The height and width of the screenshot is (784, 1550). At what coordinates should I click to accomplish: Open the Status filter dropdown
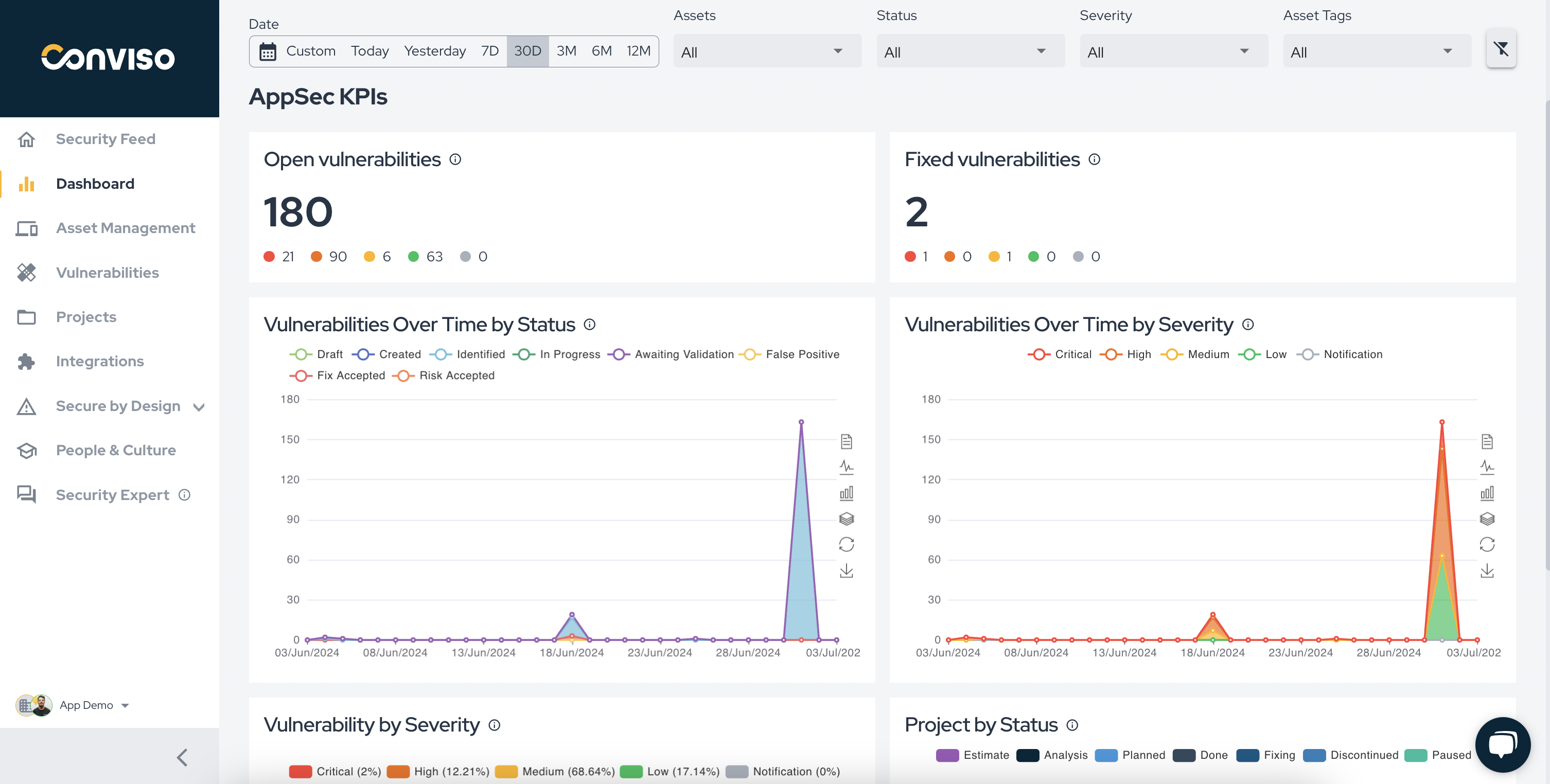[x=971, y=51]
